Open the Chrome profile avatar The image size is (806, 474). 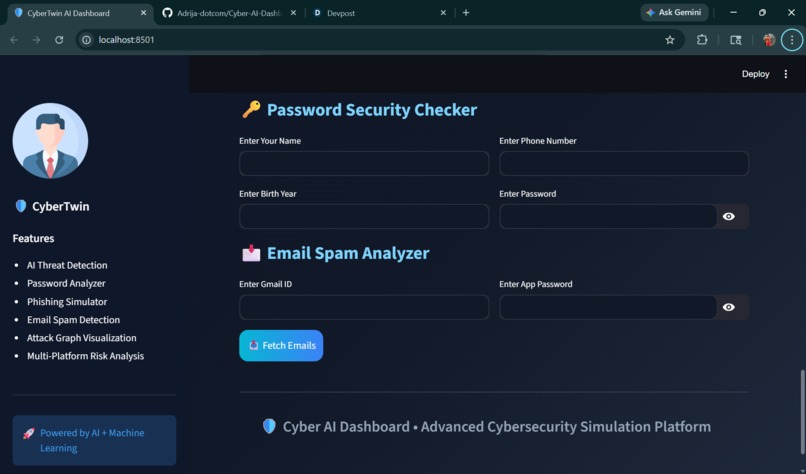click(769, 40)
